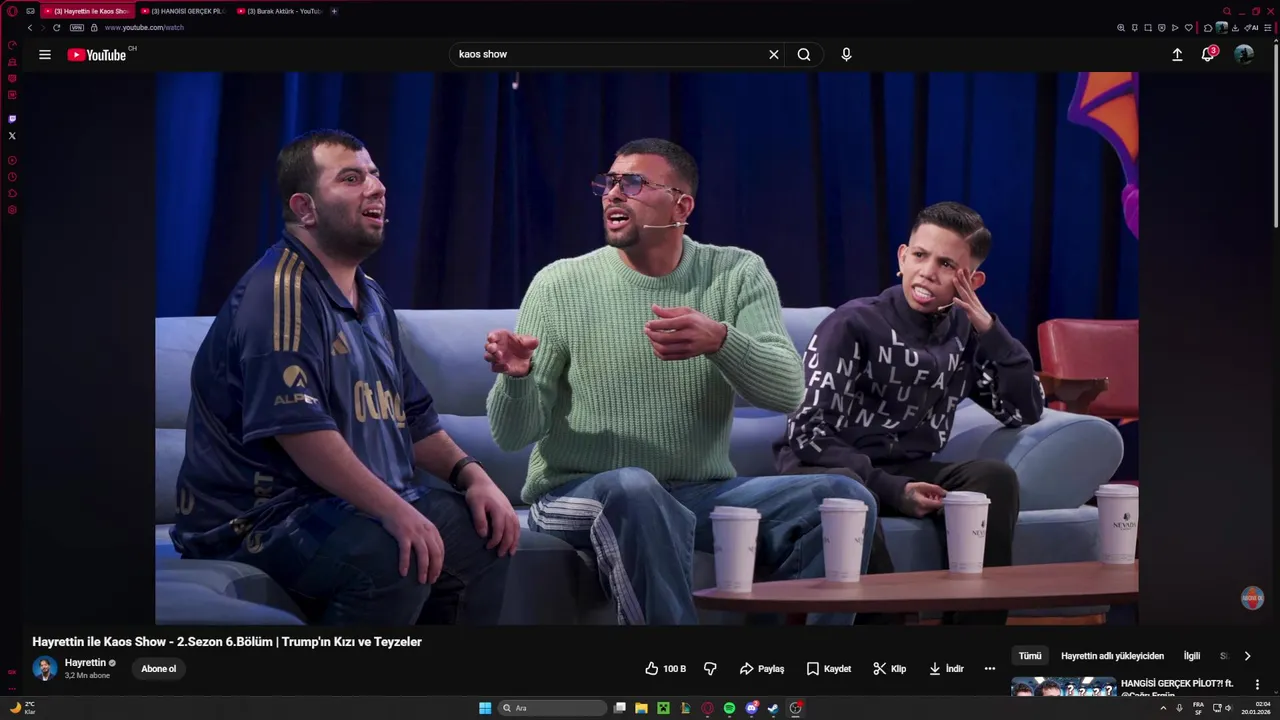Open the YouTube account avatar menu

(1244, 55)
